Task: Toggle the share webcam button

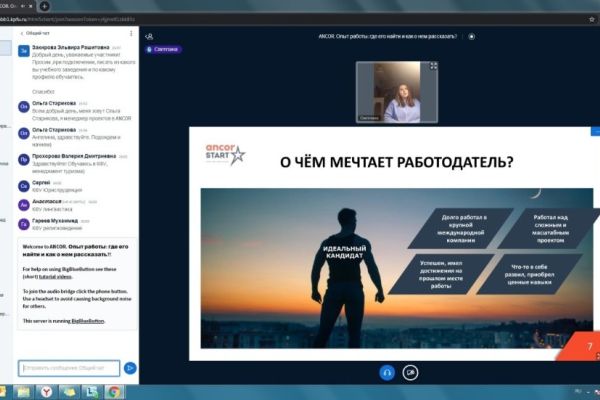Action: [410, 372]
